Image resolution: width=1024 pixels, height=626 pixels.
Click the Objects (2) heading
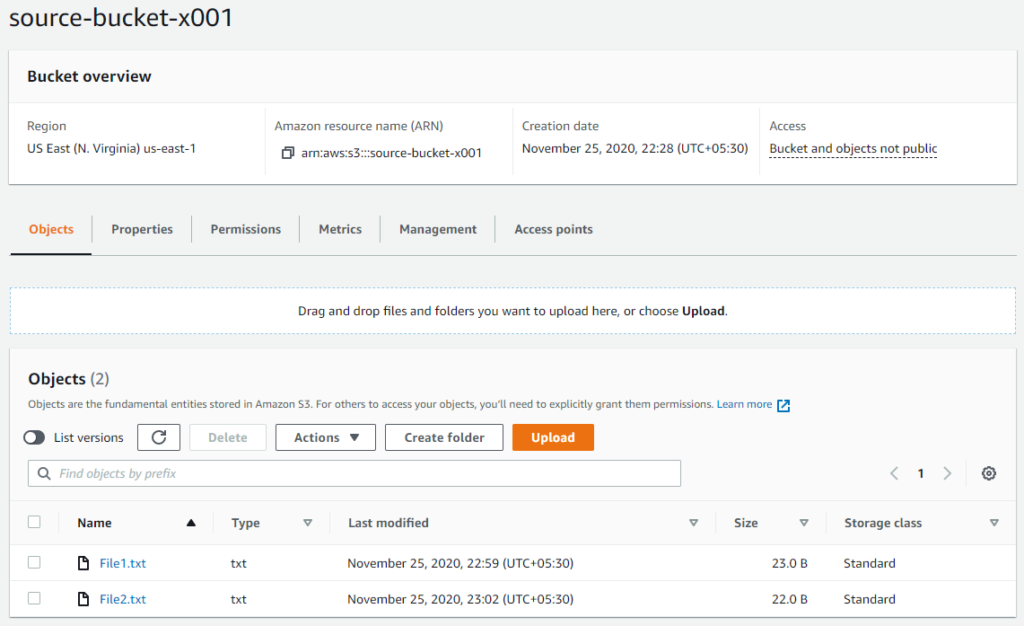coord(69,379)
